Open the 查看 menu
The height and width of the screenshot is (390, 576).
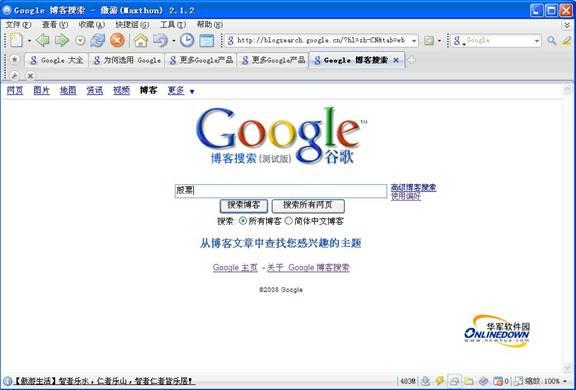[x=55, y=25]
